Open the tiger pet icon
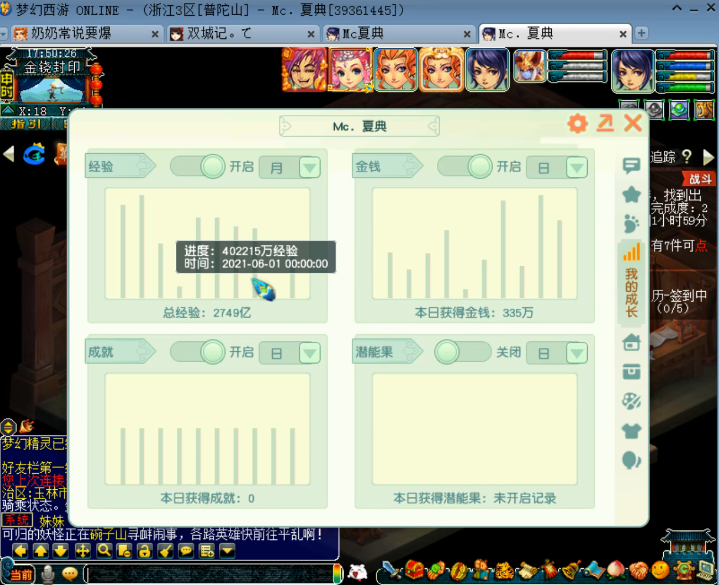The image size is (719, 585). click(x=503, y=571)
